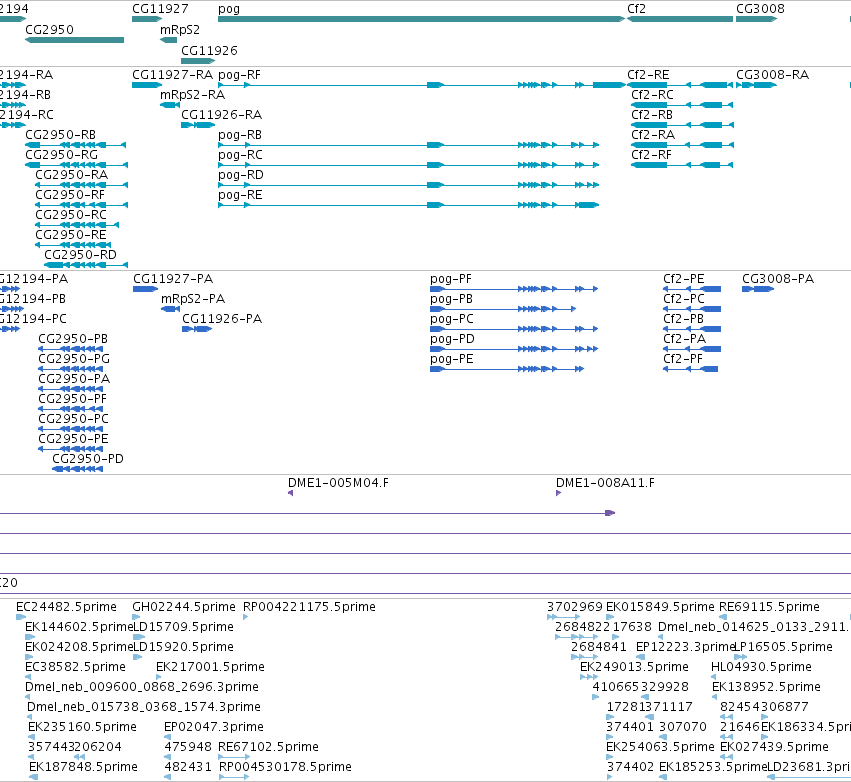
Task: Click BAC end label DME1-008A11.F
Action: (x=605, y=483)
